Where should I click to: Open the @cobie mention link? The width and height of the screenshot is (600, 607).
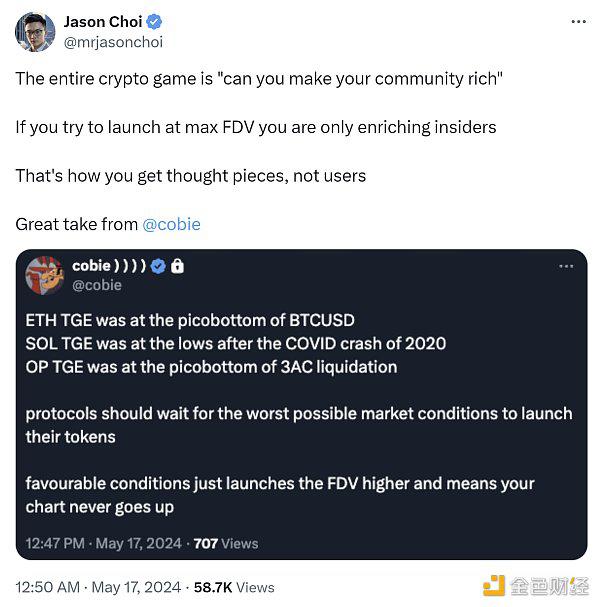171,225
